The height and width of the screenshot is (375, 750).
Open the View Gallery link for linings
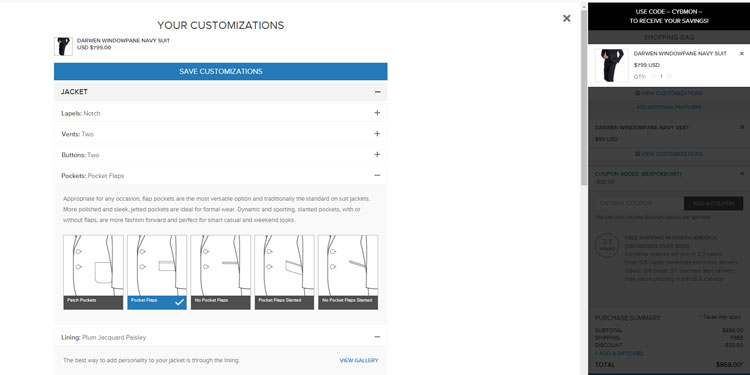click(x=359, y=360)
